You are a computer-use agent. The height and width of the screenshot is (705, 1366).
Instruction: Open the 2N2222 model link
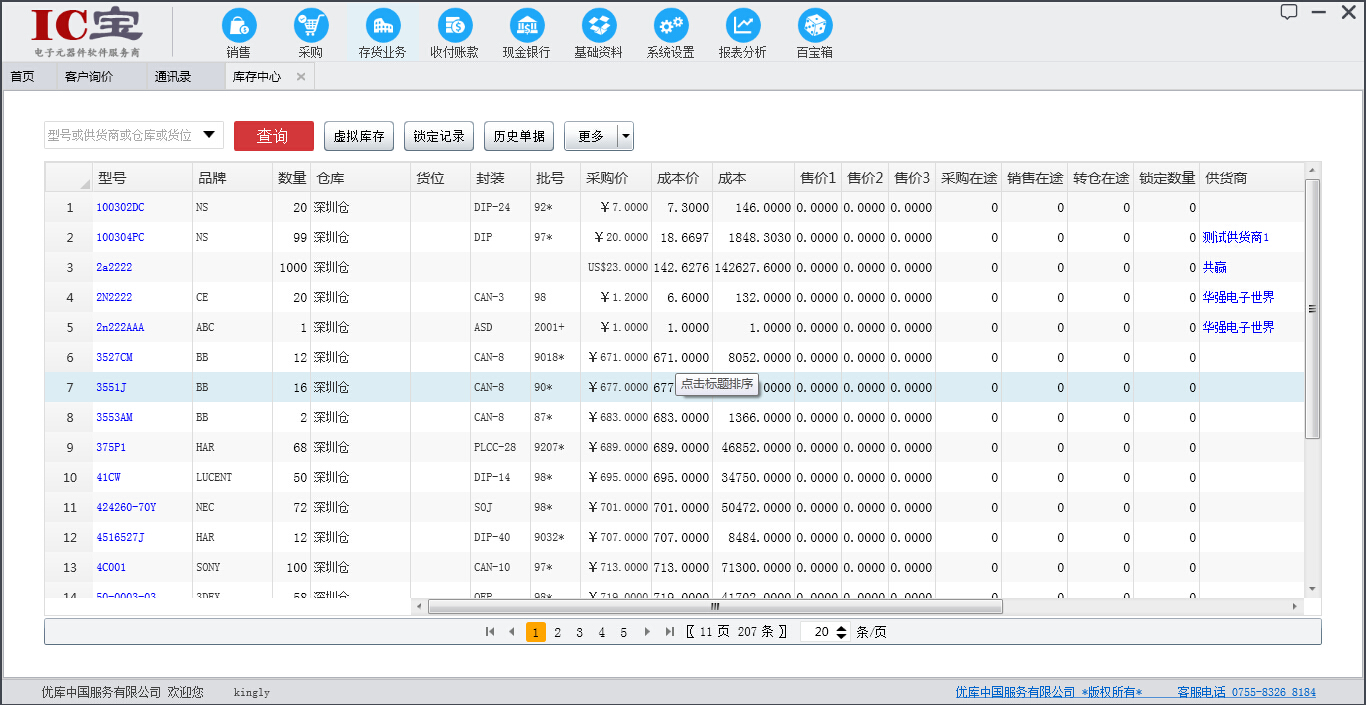tap(114, 298)
